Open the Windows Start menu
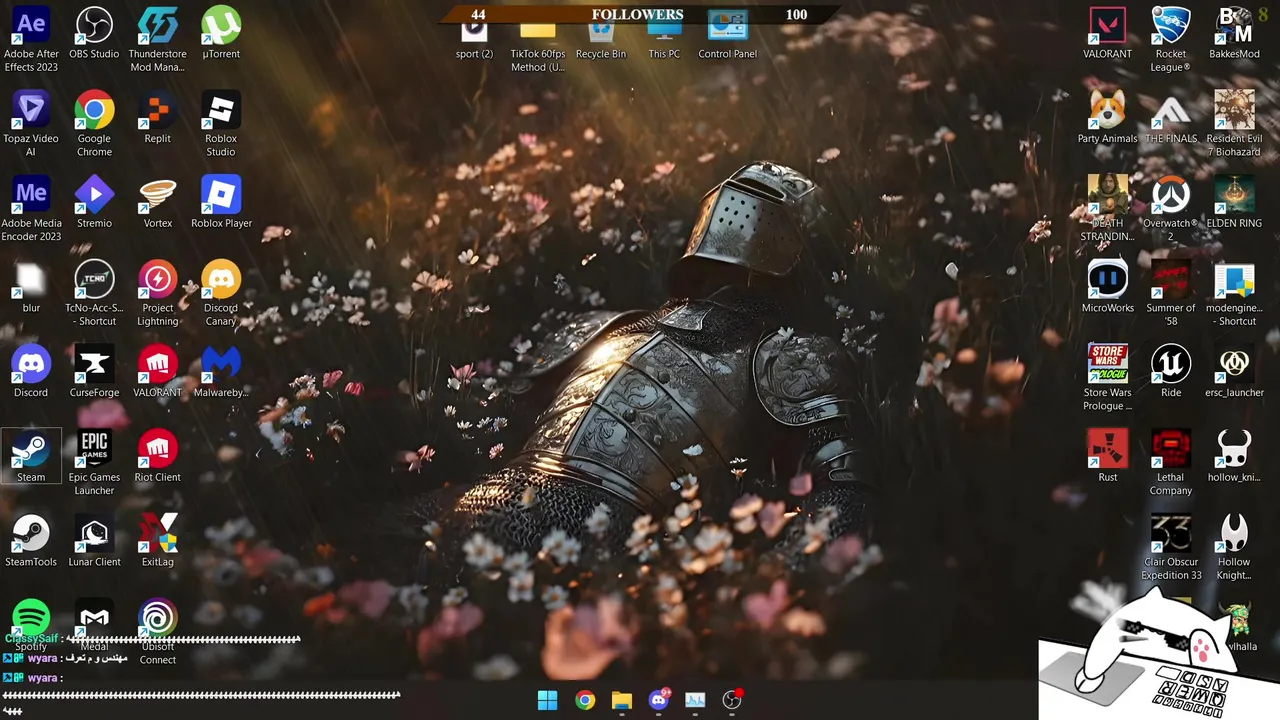This screenshot has height=720, width=1280. point(548,700)
